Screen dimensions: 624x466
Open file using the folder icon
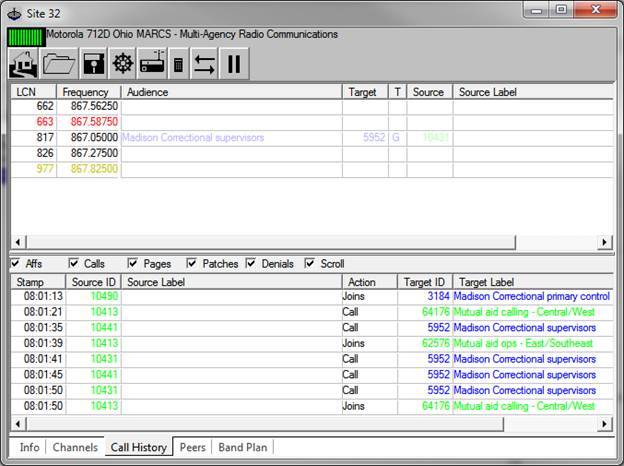tap(59, 64)
